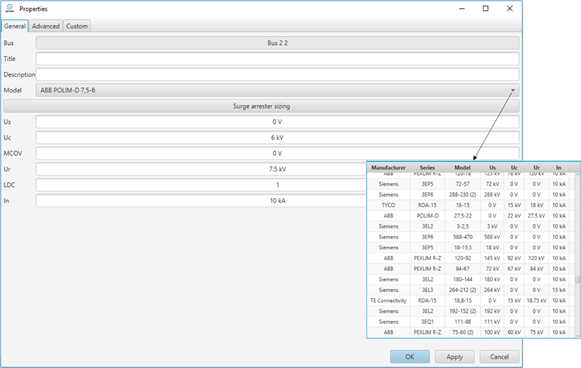Viewport: 581px width, 368px height.
Task: Click the Properties window app icon
Action: (9, 8)
